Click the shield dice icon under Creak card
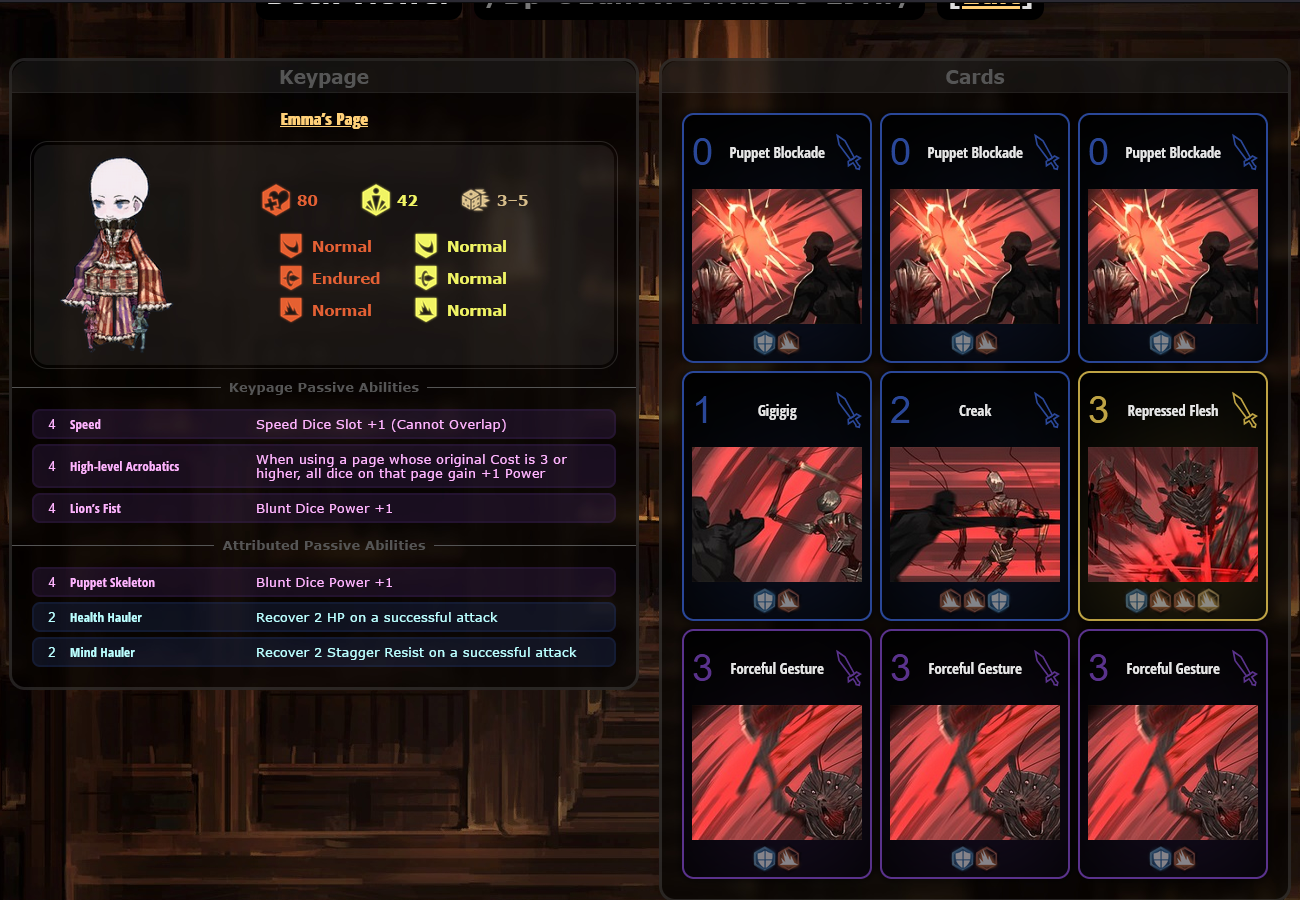The height and width of the screenshot is (900, 1300). point(998,600)
